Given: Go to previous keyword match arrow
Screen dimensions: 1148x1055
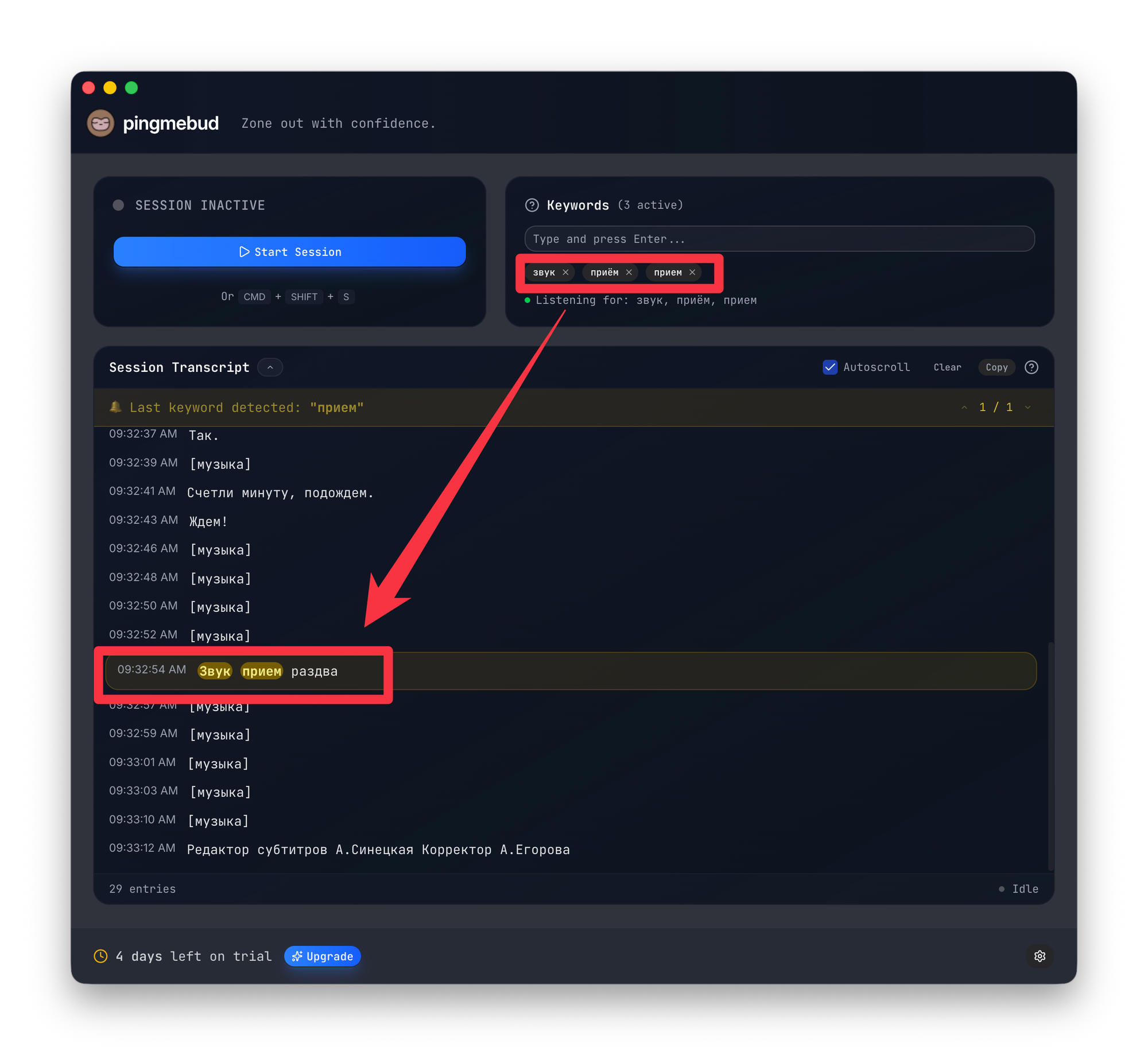Looking at the screenshot, I should point(964,407).
